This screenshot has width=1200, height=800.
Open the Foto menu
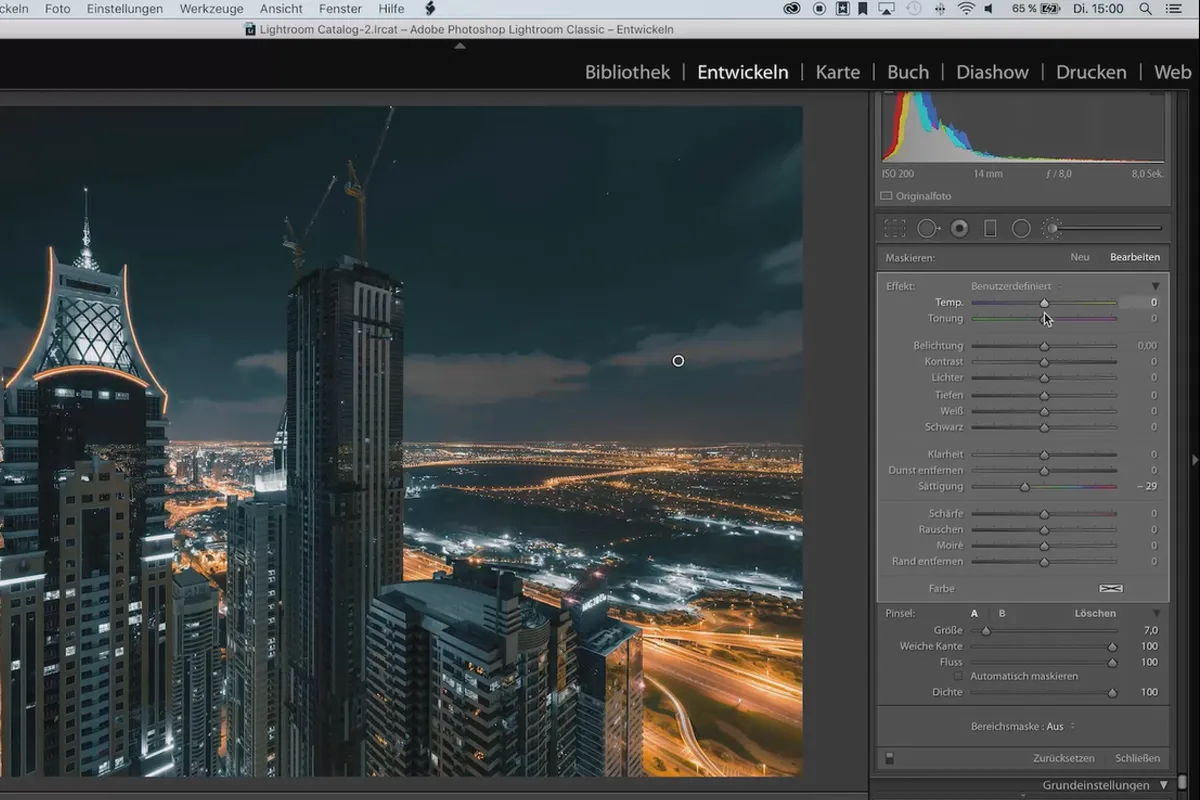(58, 9)
